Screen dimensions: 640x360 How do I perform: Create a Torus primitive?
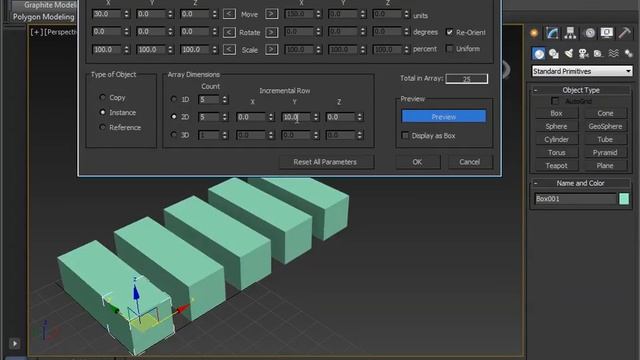click(556, 152)
